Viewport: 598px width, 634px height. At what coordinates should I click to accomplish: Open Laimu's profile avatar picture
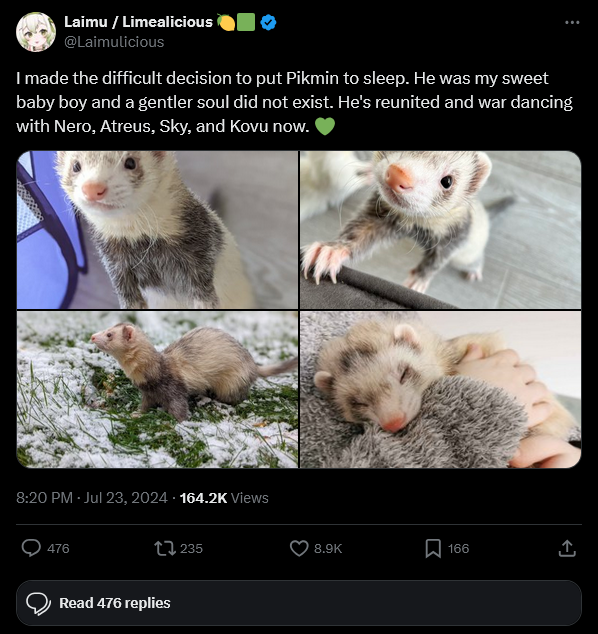36,32
